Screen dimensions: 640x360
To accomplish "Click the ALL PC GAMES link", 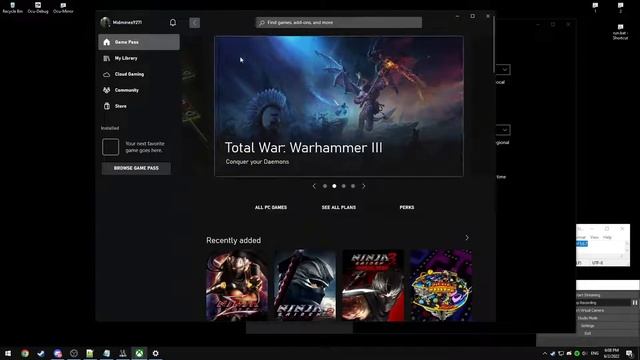I will 271,207.
